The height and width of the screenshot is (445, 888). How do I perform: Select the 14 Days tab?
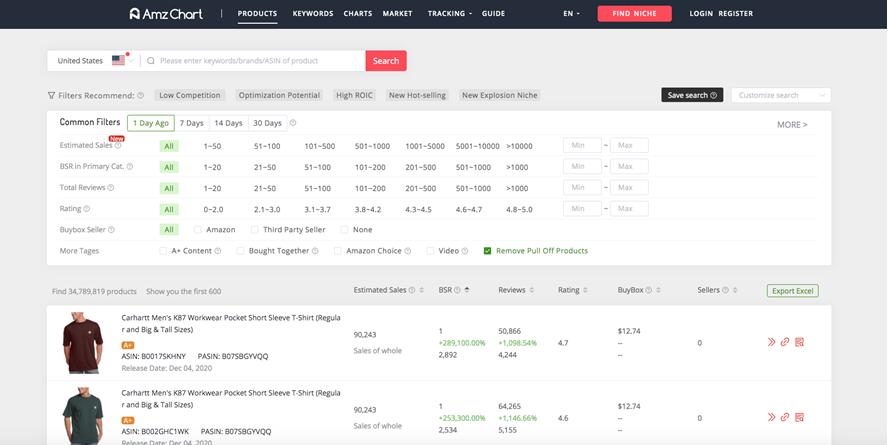click(x=228, y=123)
